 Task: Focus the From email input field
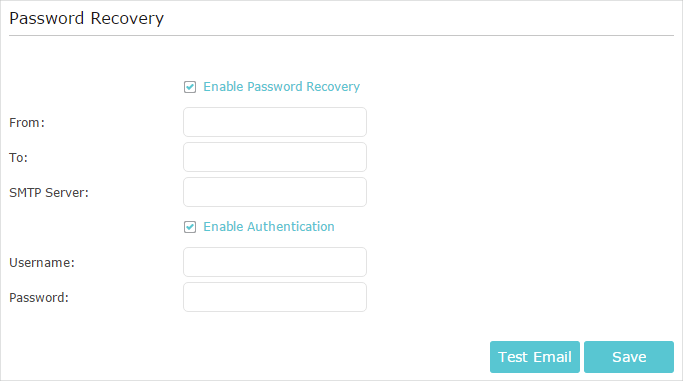[x=275, y=122]
